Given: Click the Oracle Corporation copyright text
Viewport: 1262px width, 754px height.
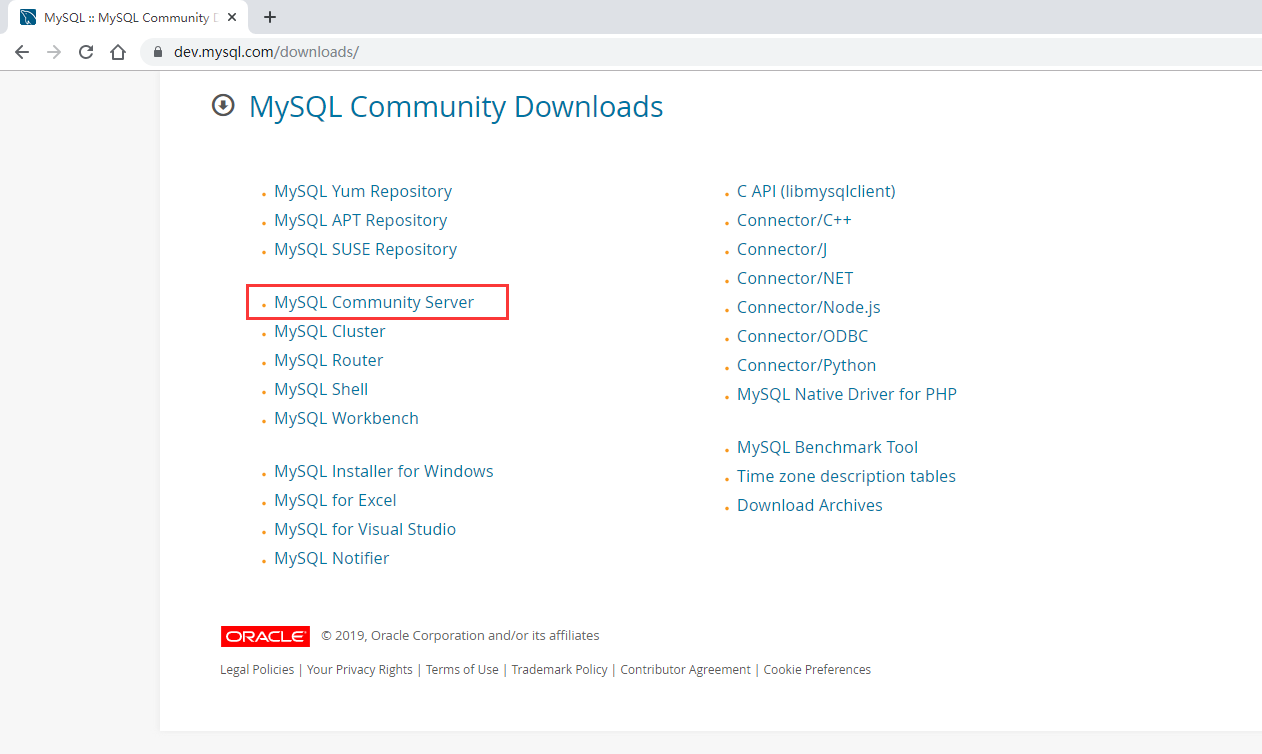Looking at the screenshot, I should point(461,636).
